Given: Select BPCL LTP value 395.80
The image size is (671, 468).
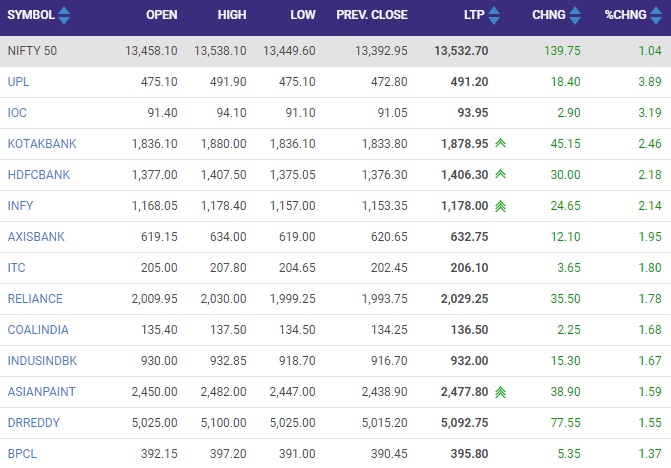Looking at the screenshot, I should click(x=469, y=454).
